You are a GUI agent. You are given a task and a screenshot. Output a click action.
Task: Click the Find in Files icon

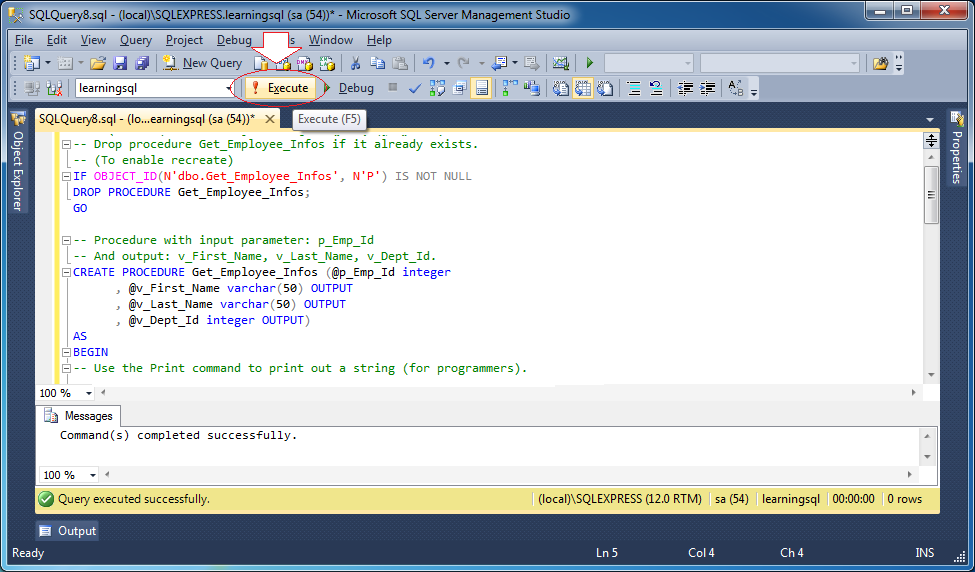coord(880,63)
